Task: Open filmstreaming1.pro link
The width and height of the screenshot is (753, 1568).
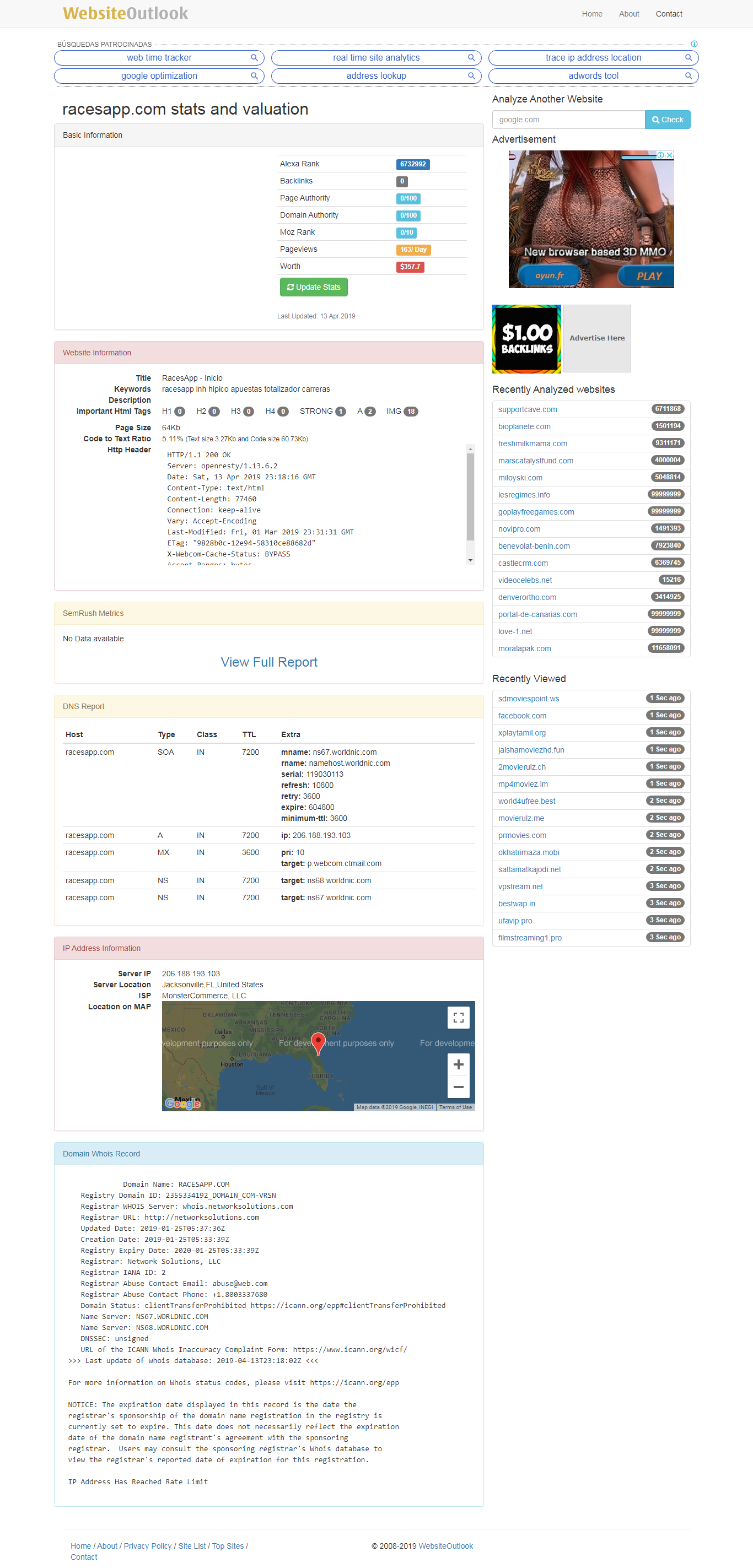Action: pyautogui.click(x=529, y=937)
